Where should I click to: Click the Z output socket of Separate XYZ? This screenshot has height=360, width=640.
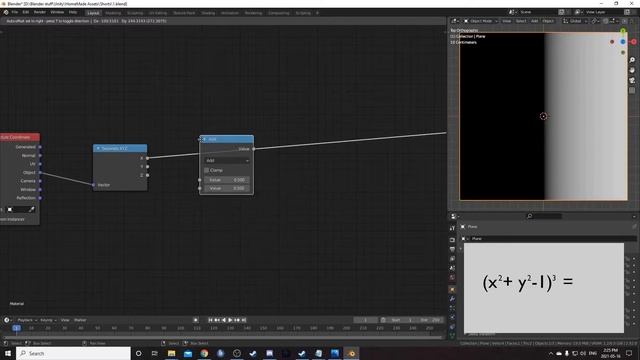(x=147, y=175)
